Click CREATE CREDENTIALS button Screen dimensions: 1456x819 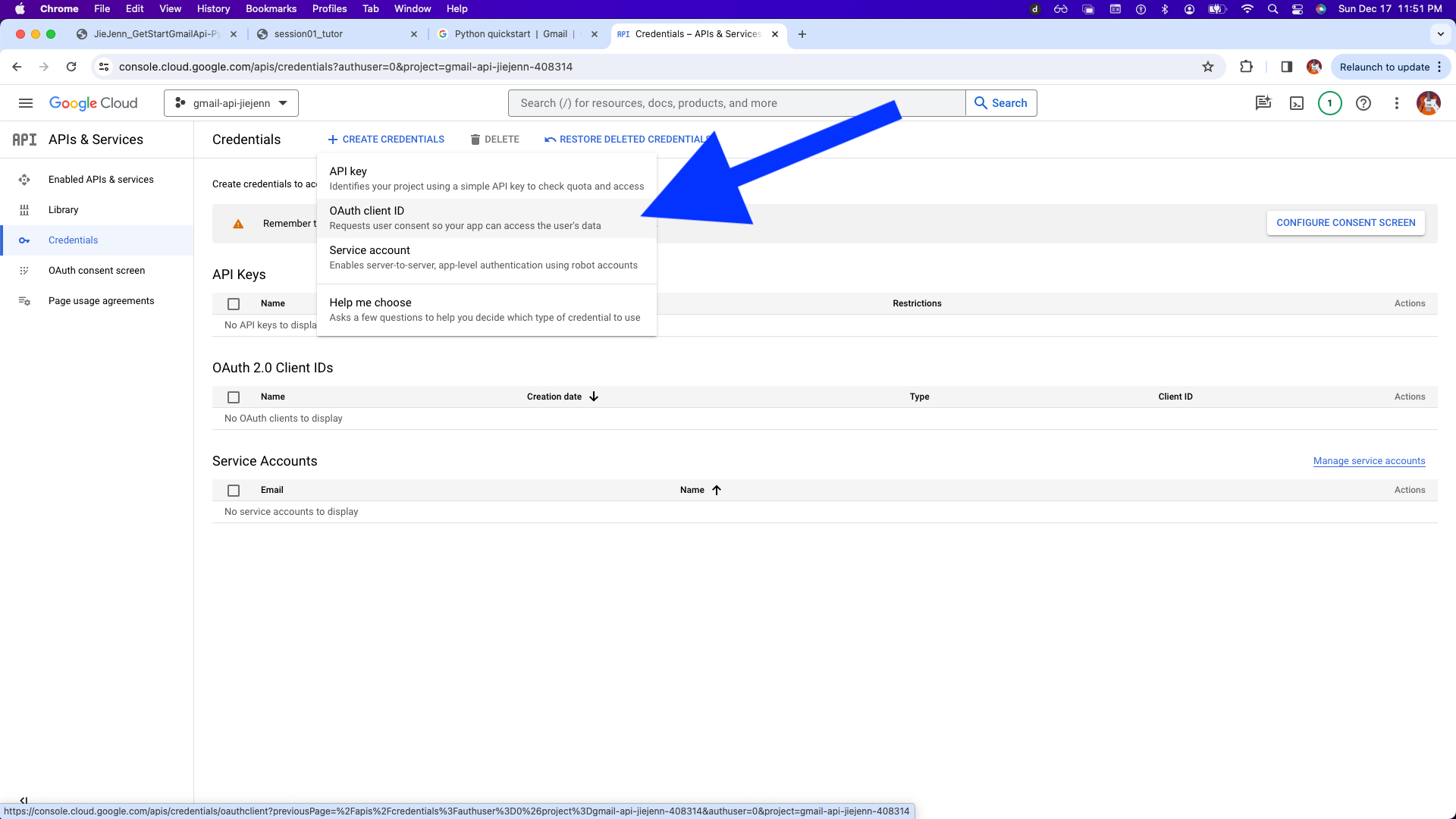click(x=386, y=140)
